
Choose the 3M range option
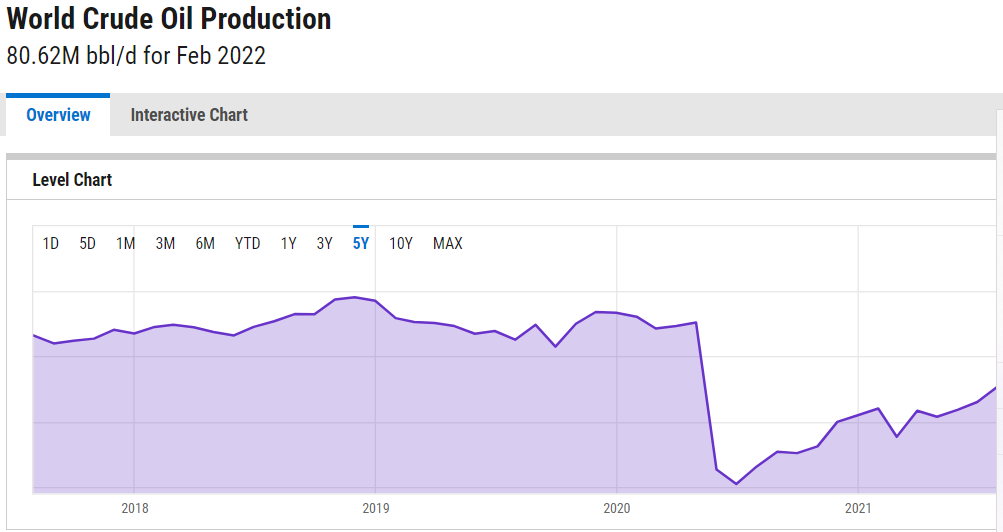point(166,243)
